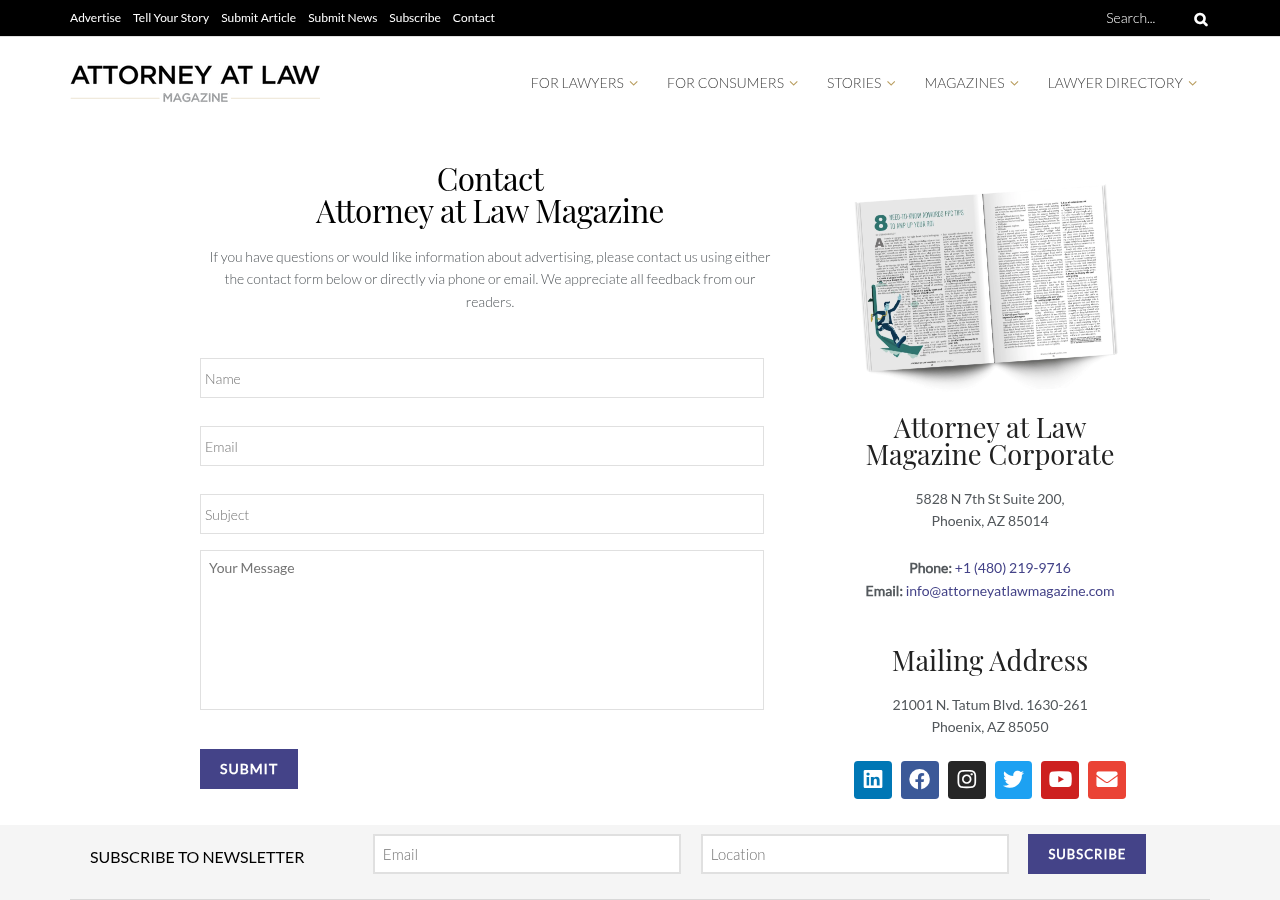The image size is (1280, 900).
Task: Select 'Phoenix, AZ 85014' text
Action: [x=990, y=521]
